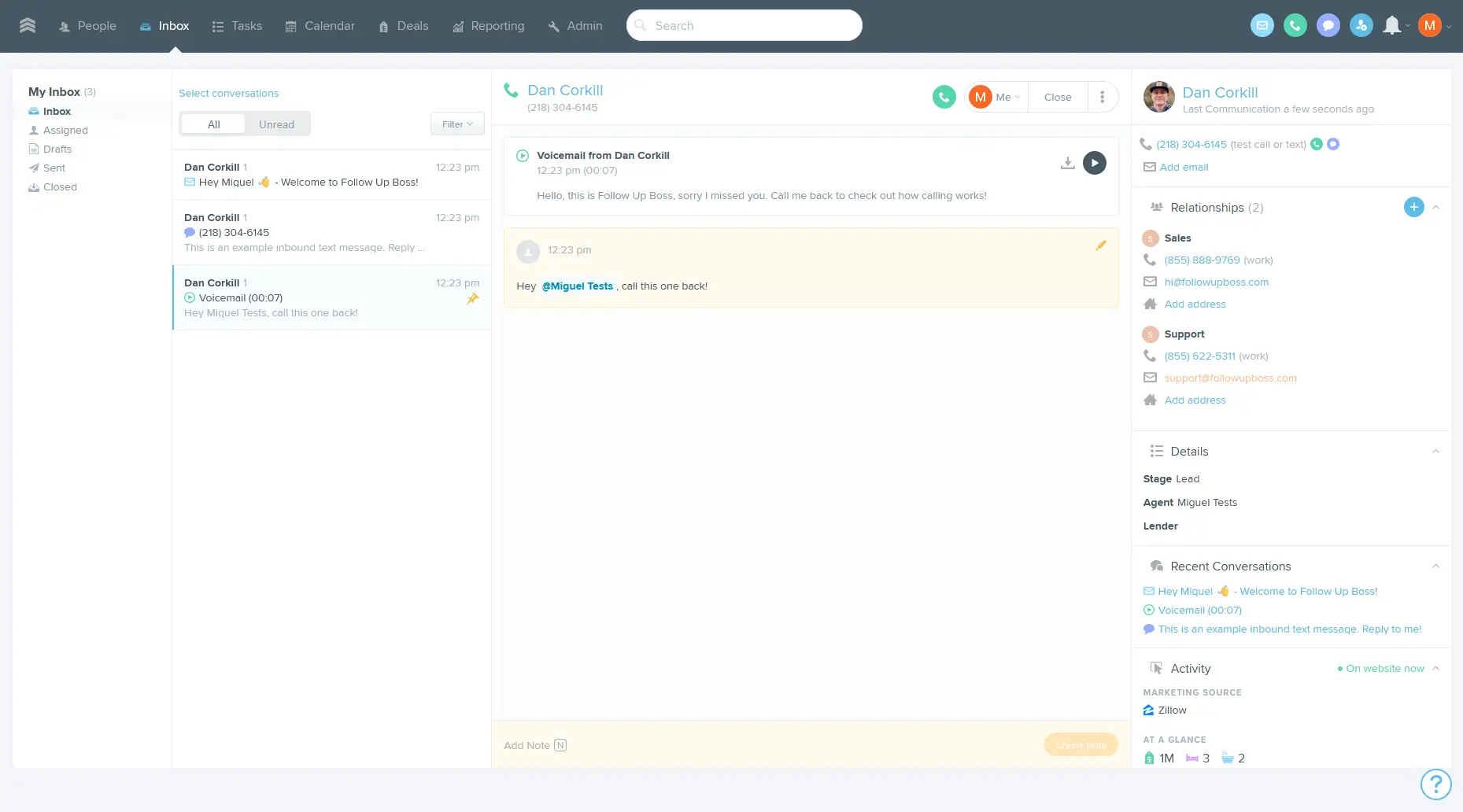Viewport: 1463px width, 812px height.
Task: Edit the note using the pencil icon
Action: point(1102,245)
